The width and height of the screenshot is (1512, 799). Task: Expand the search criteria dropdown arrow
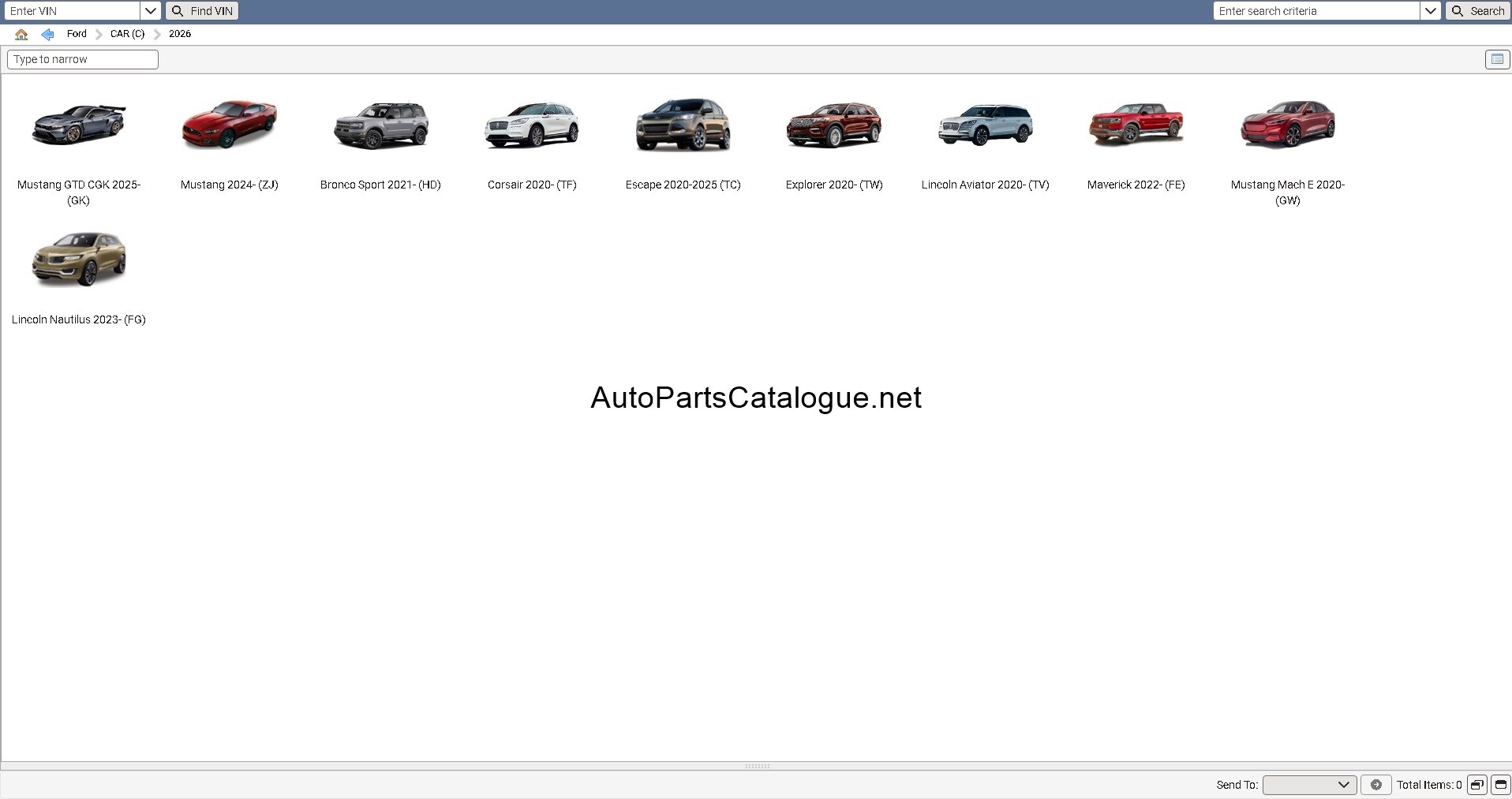[x=1430, y=11]
